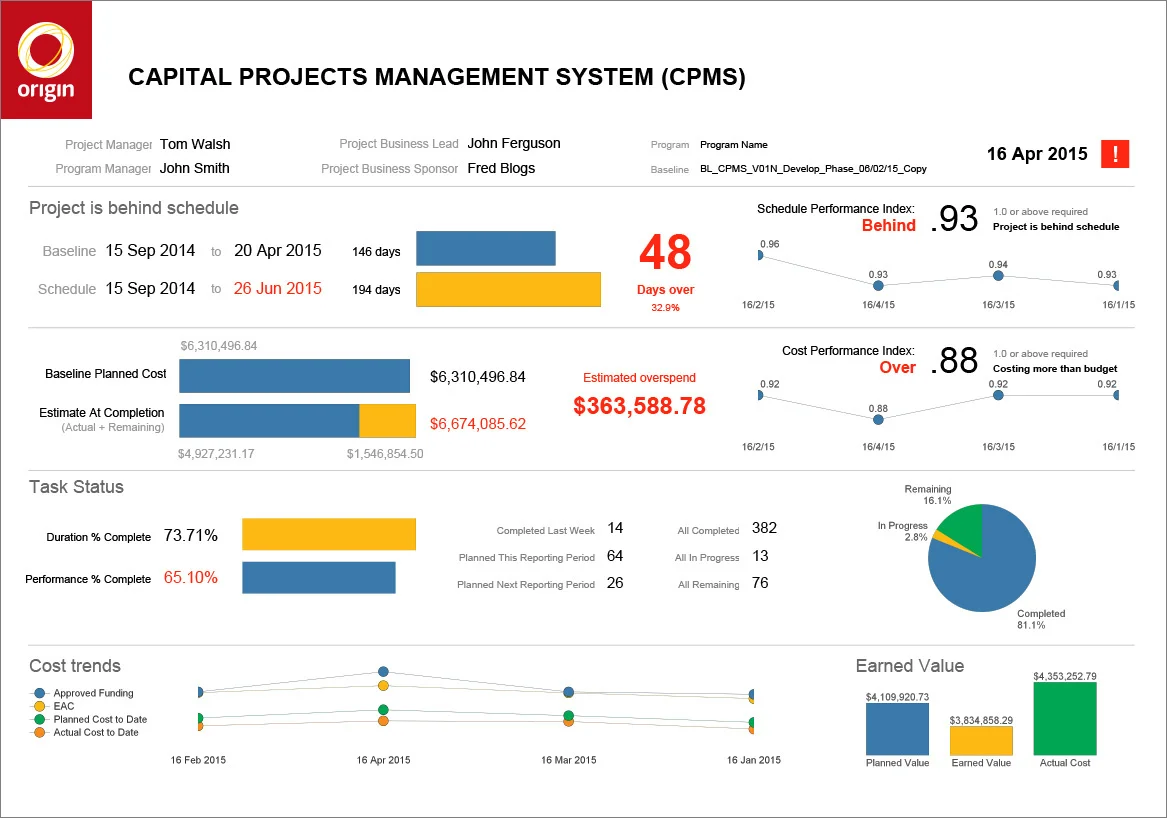Click the red exclamation alert icon

[1114, 154]
